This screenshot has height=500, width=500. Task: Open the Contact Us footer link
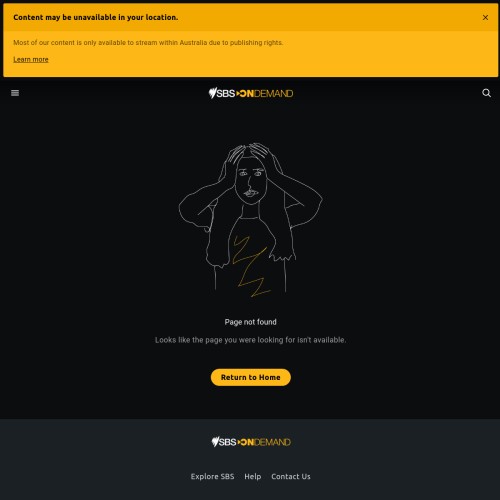pos(291,476)
